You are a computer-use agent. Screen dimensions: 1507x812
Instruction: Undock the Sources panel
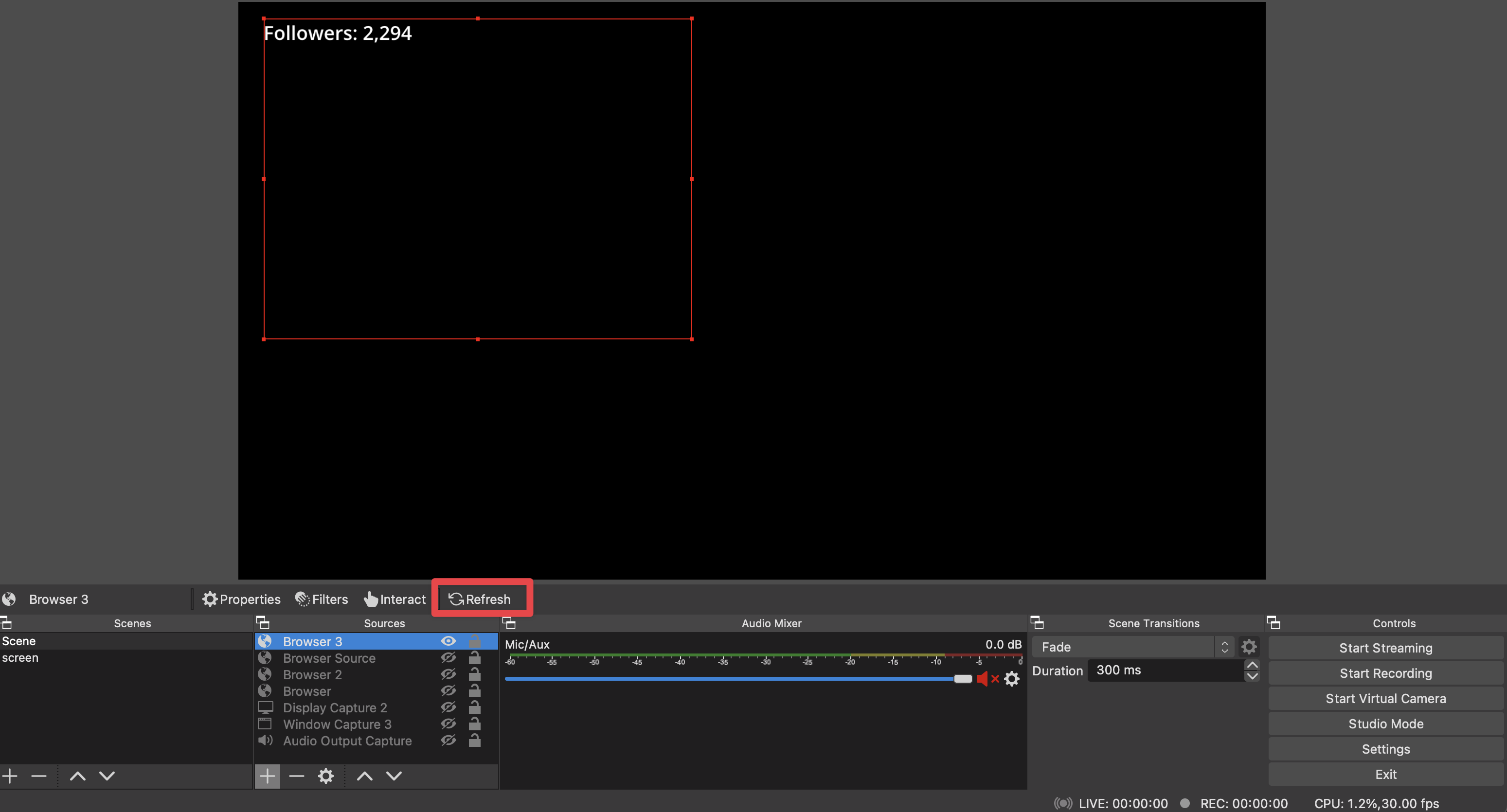tap(263, 622)
